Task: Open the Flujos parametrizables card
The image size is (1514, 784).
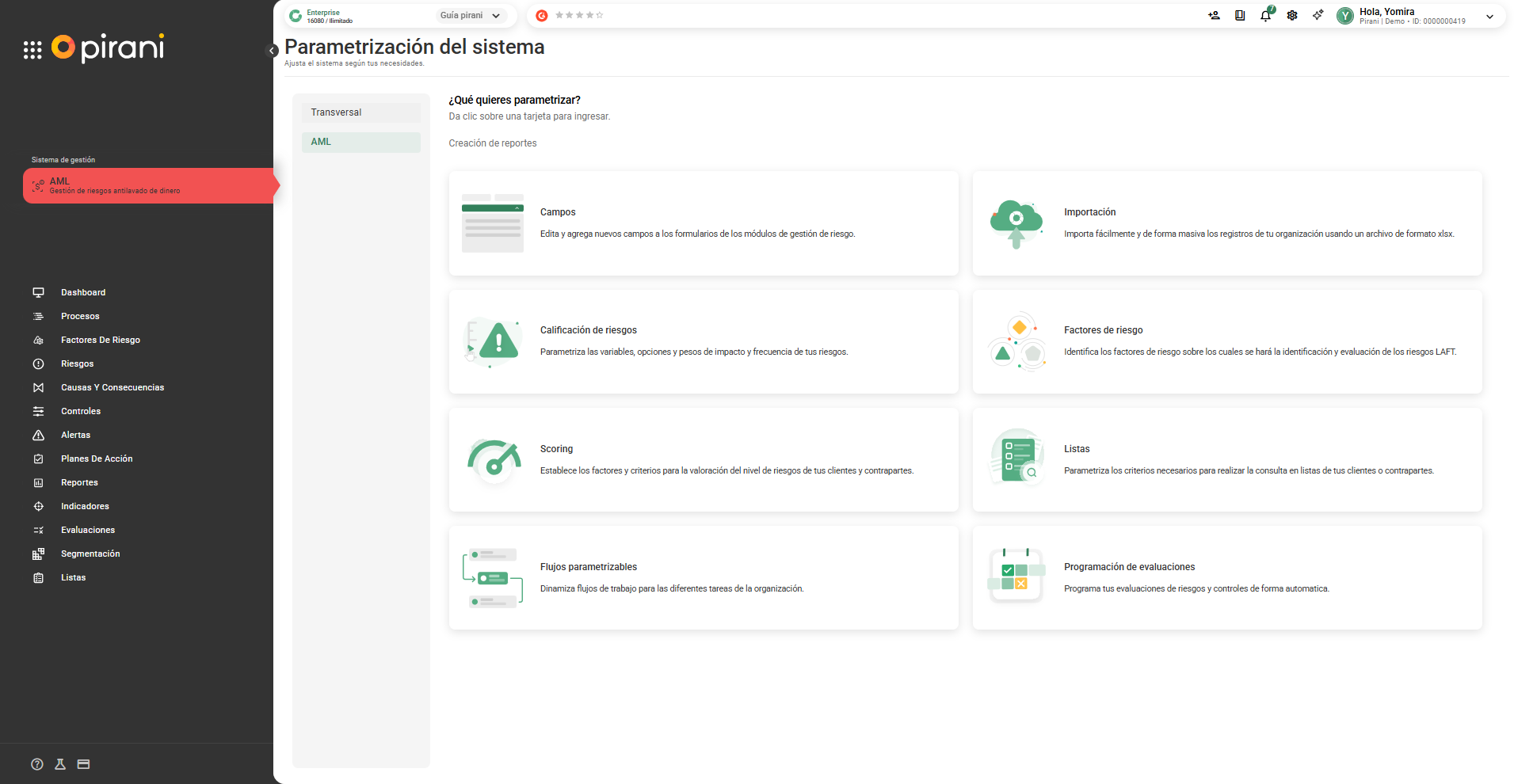Action: click(703, 577)
